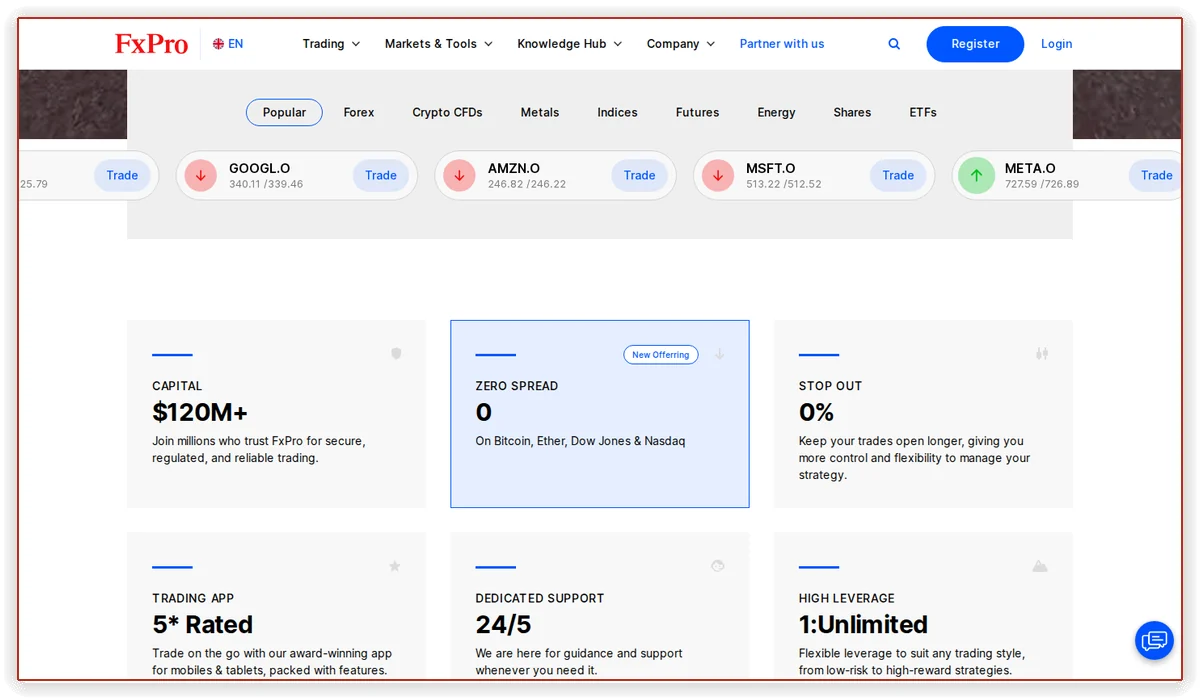Expand the Company menu
This screenshot has height=698, width=1200.
tap(681, 44)
